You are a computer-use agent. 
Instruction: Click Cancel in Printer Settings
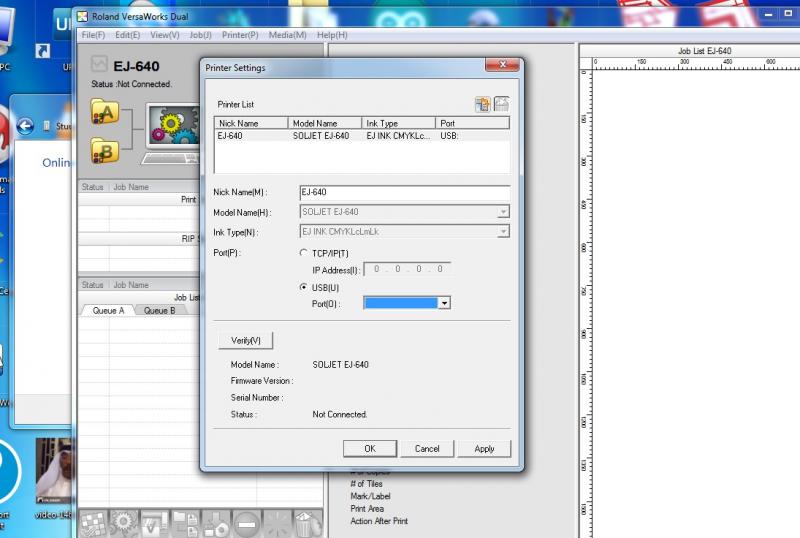tap(427, 449)
